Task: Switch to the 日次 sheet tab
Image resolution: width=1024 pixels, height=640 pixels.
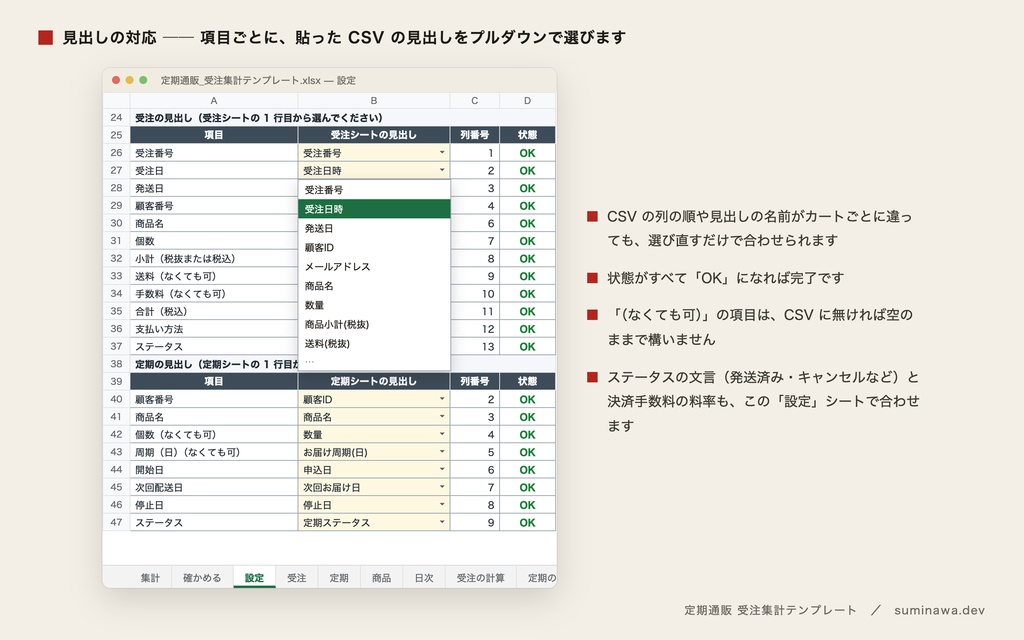Action: click(x=424, y=578)
